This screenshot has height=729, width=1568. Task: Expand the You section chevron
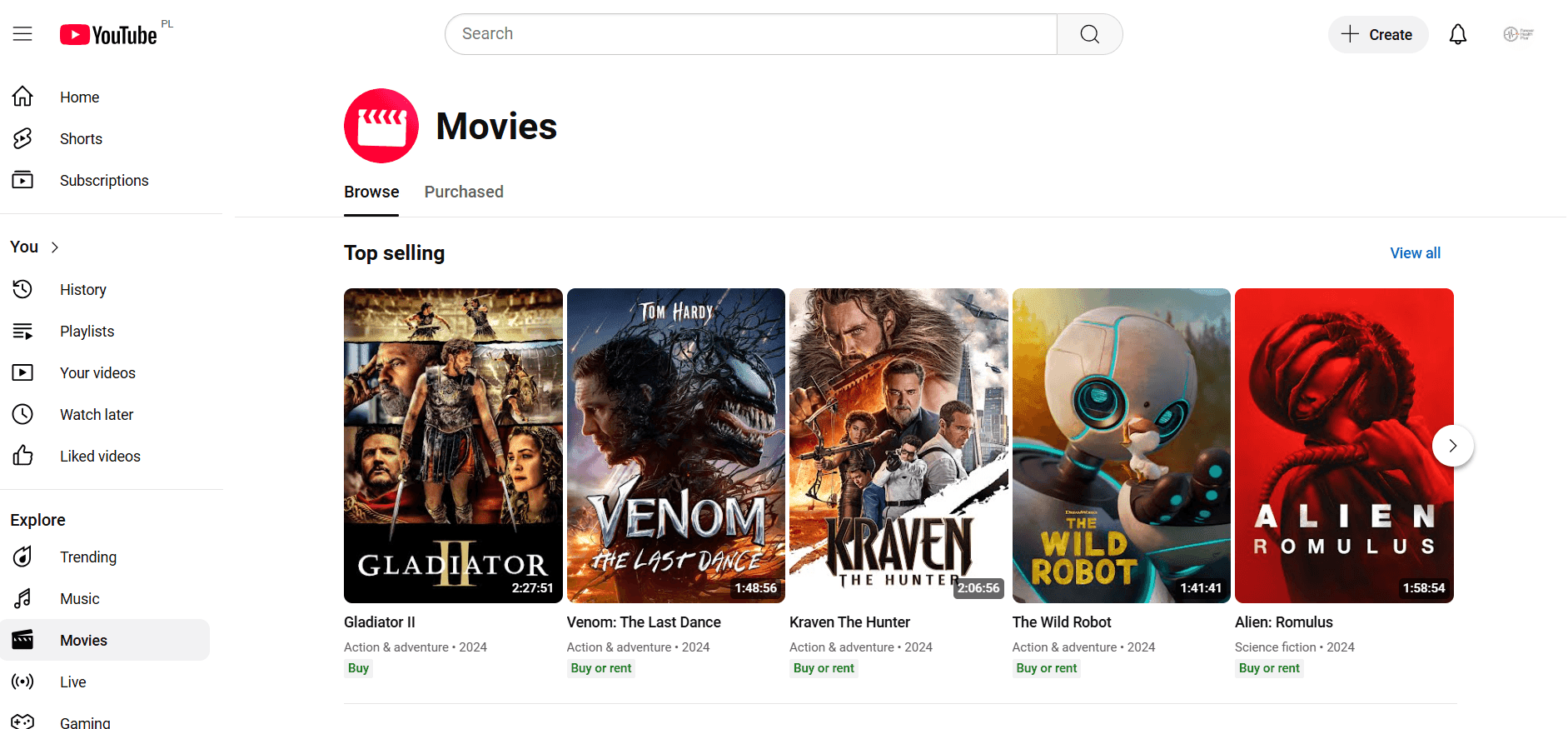pos(55,247)
